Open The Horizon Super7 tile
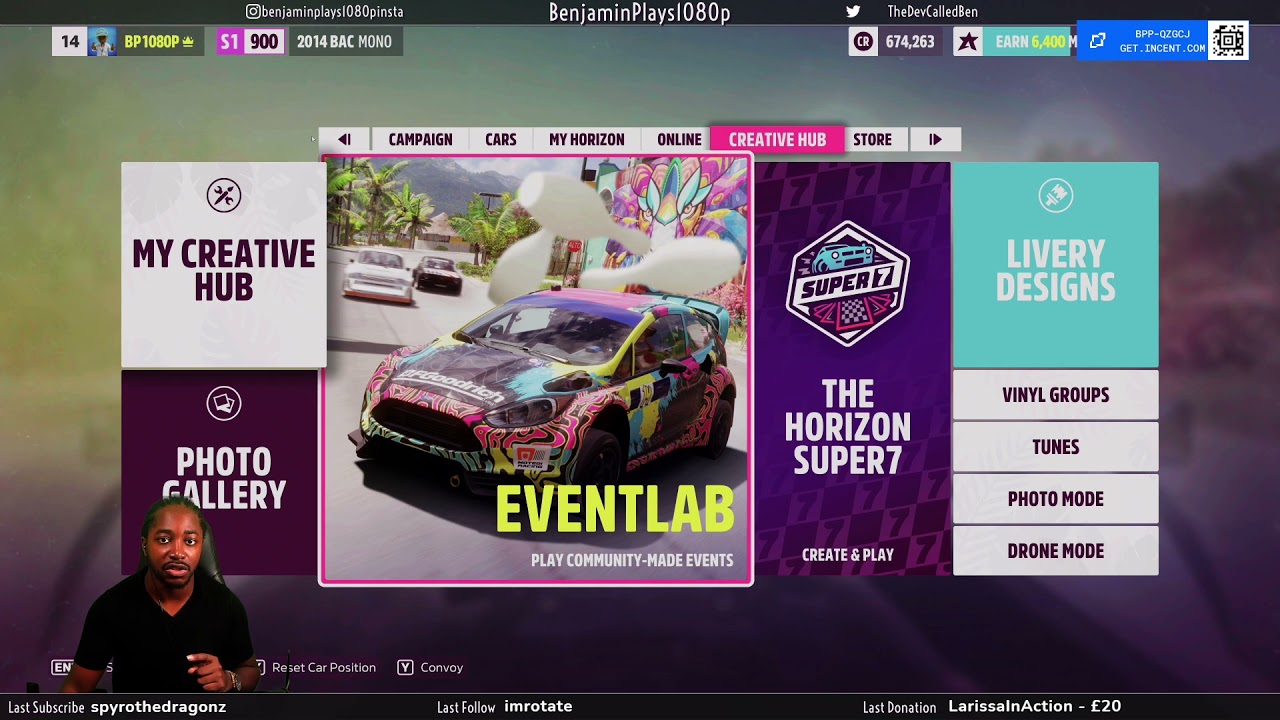Image resolution: width=1280 pixels, height=720 pixels. point(851,368)
